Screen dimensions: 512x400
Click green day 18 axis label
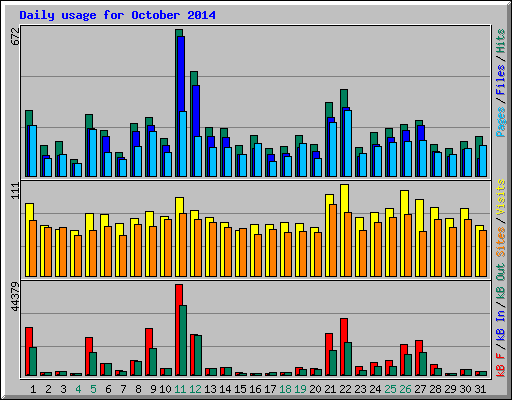(285, 389)
